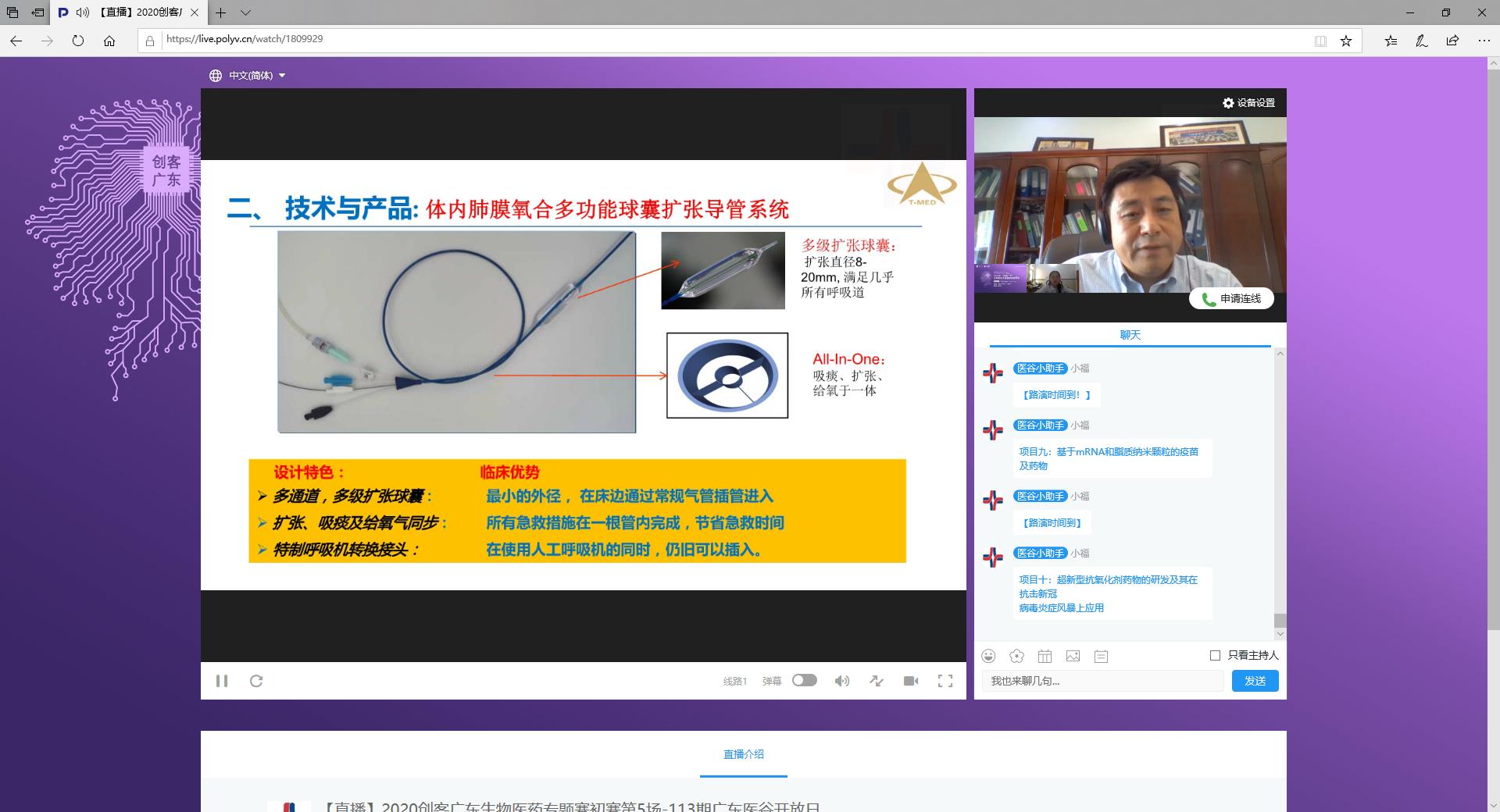Screen dimensions: 1500x812
Task: Mute the player volume speaker icon
Action: coord(841,681)
